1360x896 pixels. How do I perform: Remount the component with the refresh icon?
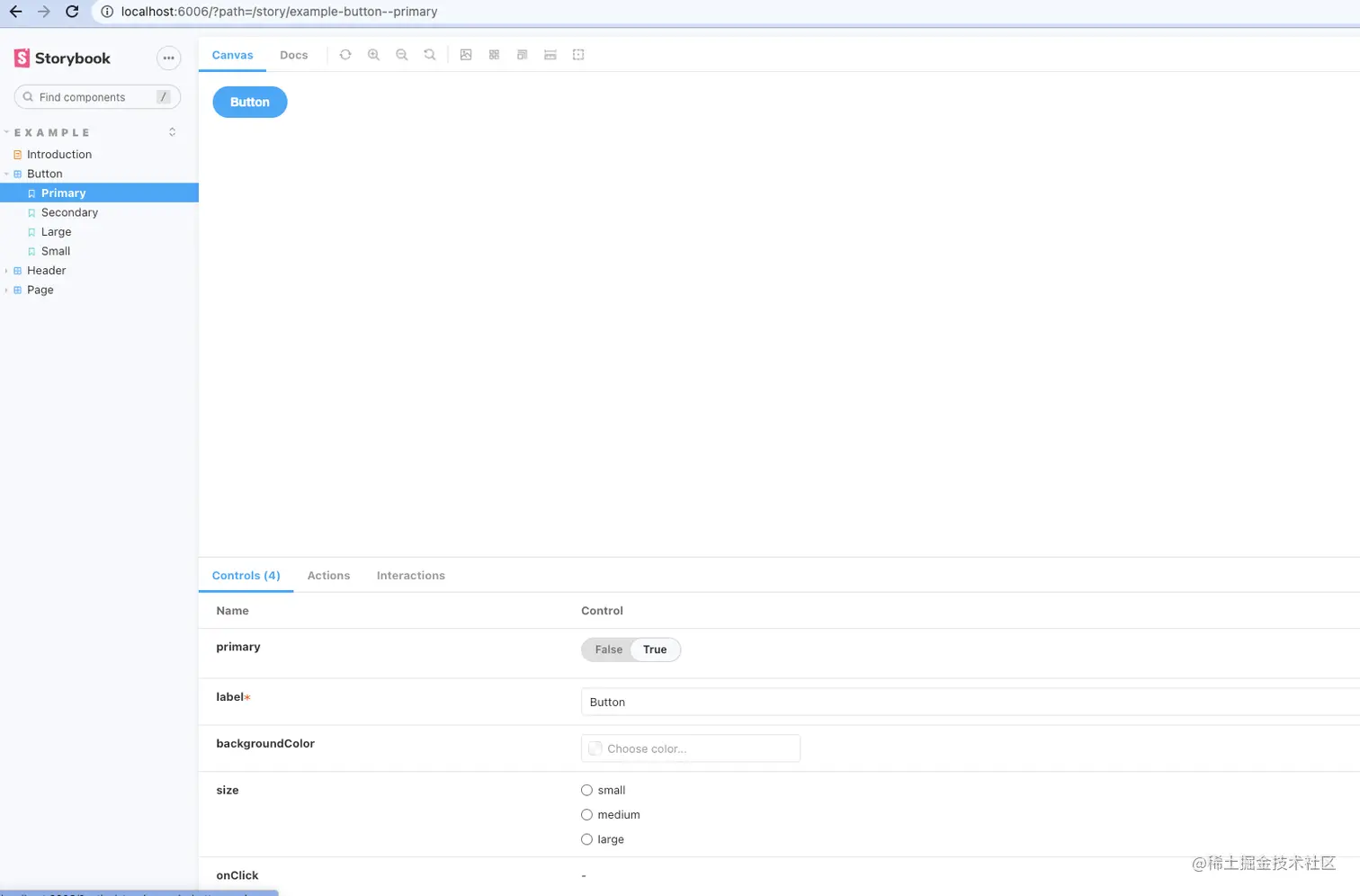(345, 54)
